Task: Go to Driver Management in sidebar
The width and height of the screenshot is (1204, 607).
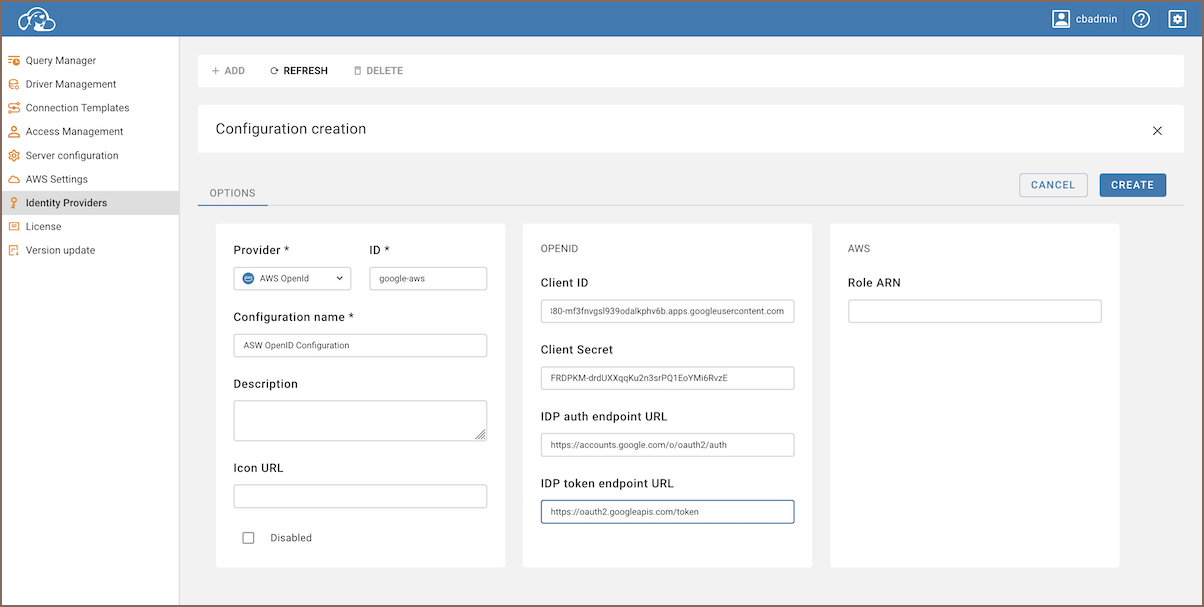Action: [x=70, y=84]
